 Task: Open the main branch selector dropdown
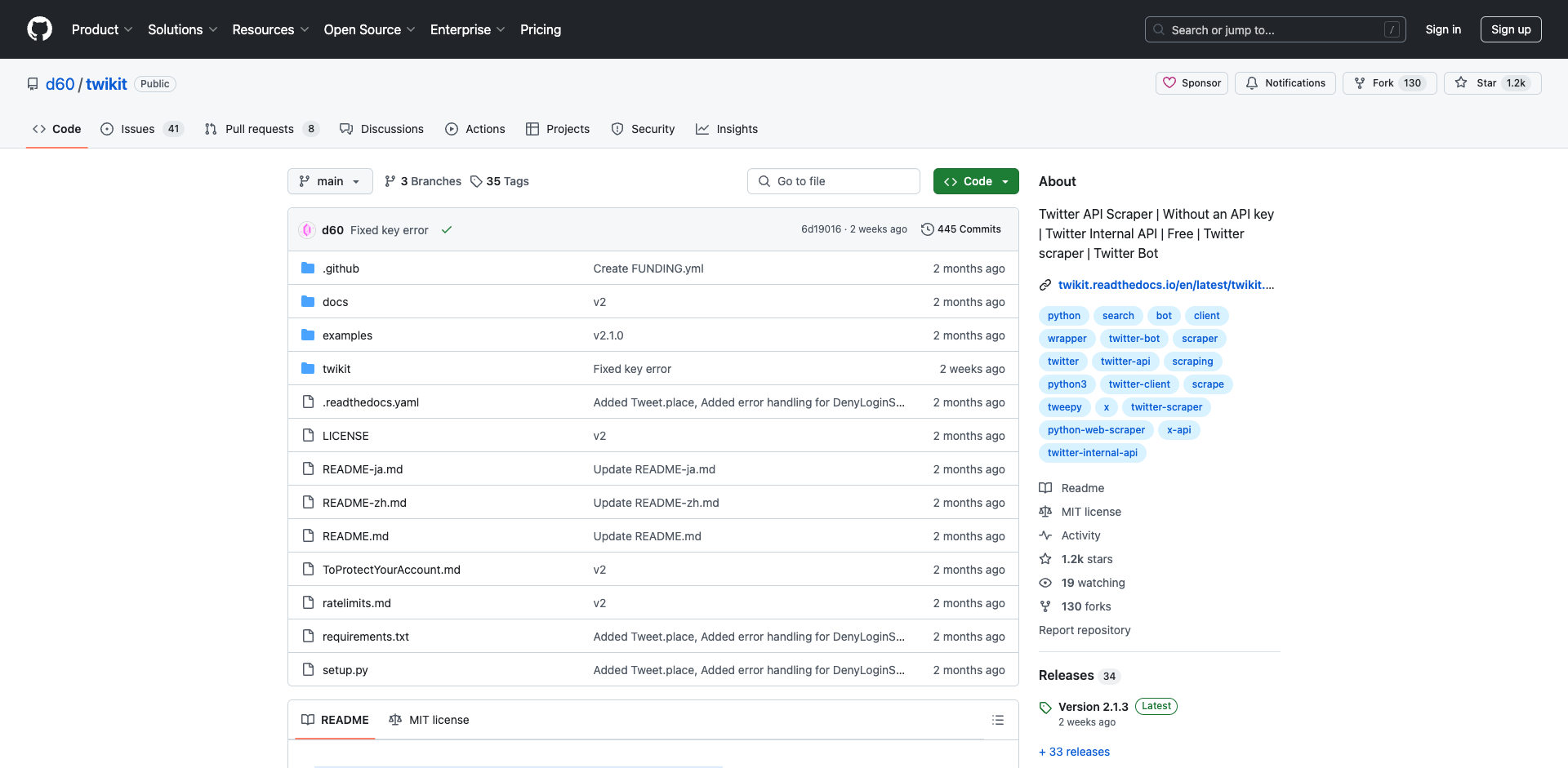[x=330, y=181]
